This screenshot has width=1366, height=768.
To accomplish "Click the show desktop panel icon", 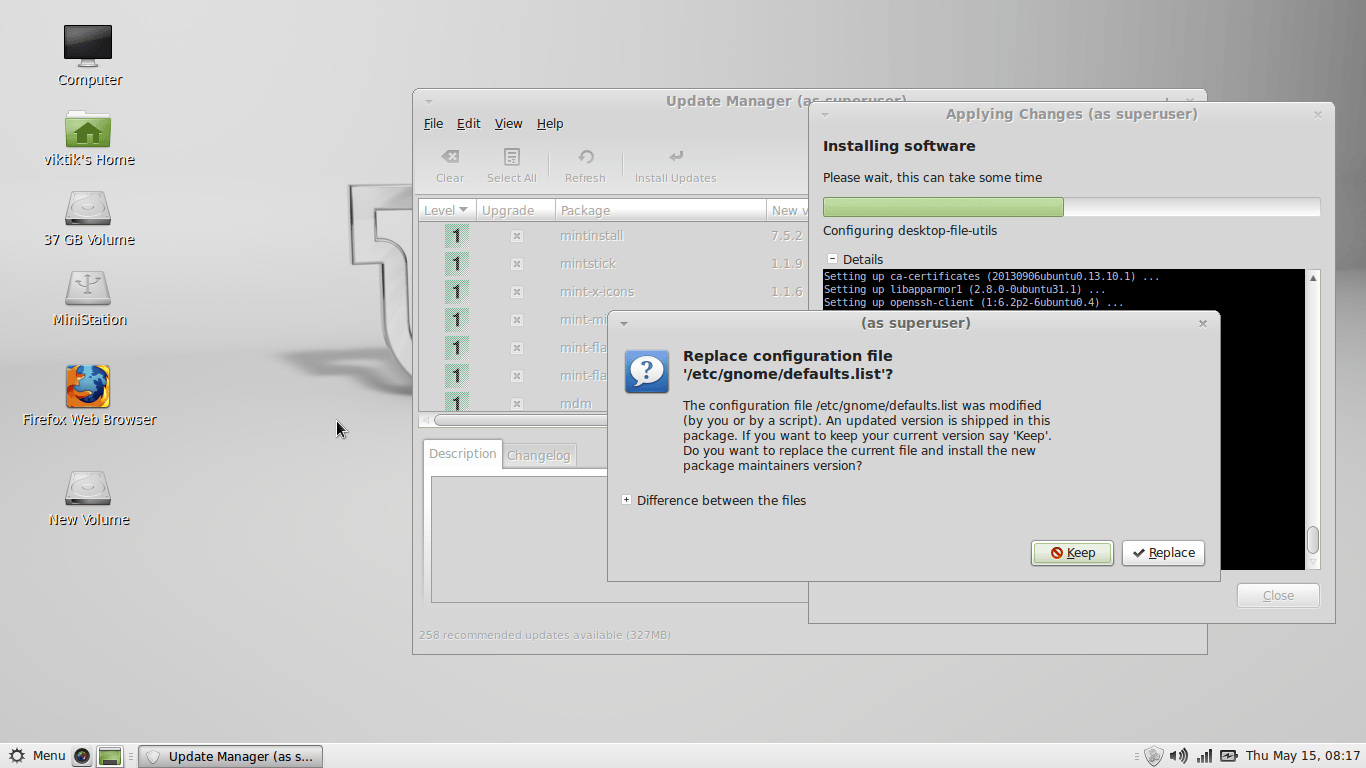I will coord(110,756).
